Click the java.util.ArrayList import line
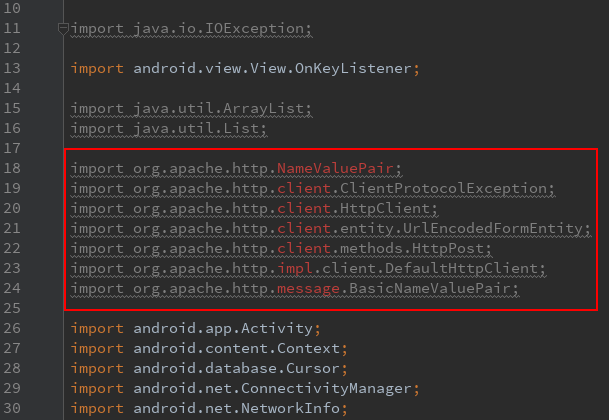This screenshot has height=420, width=609. tap(191, 109)
